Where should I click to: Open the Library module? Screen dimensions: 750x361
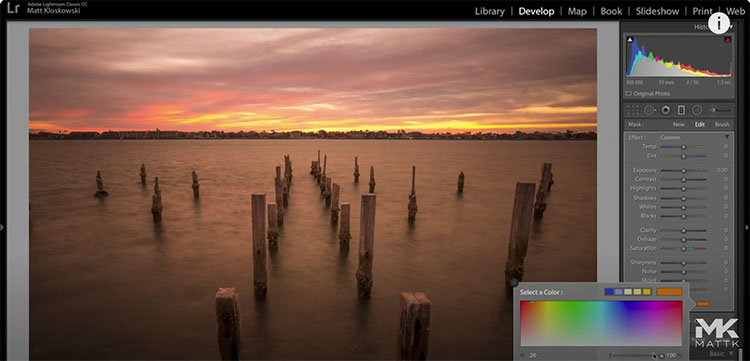coord(489,11)
